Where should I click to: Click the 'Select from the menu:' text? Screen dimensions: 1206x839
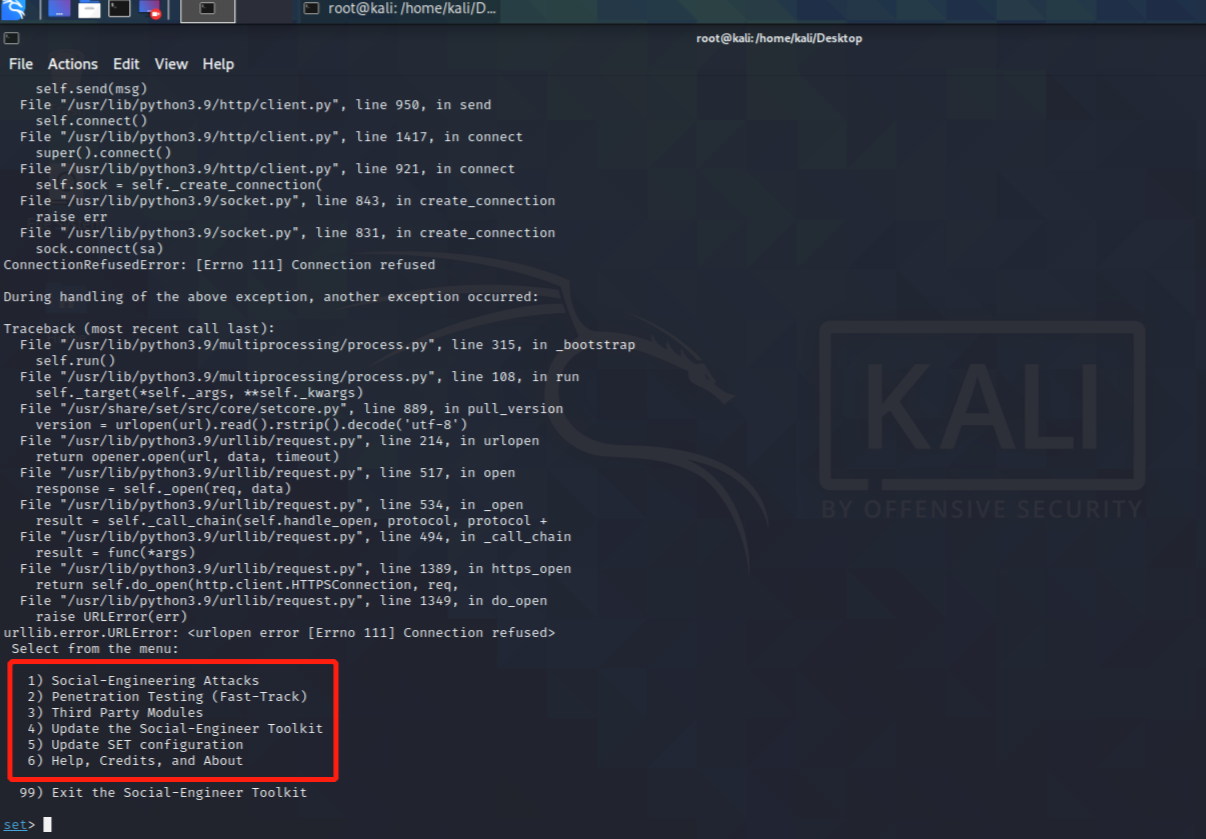[95, 649]
